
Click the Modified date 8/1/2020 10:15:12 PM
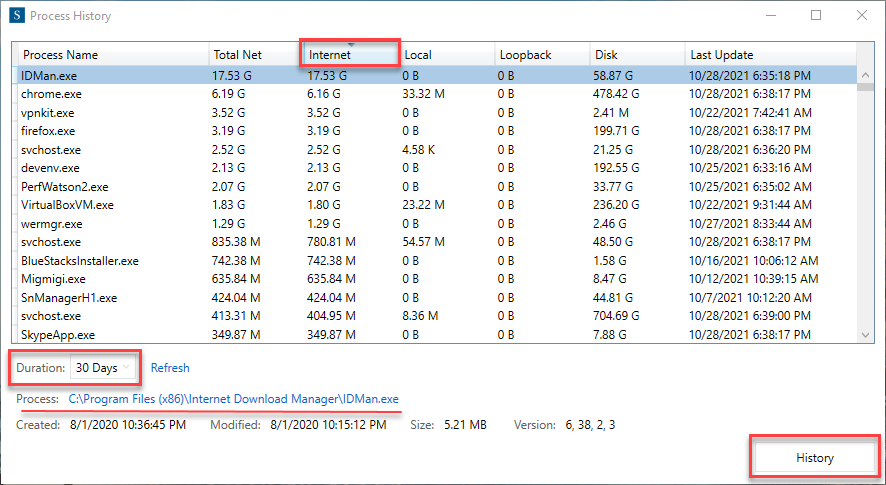pos(328,425)
